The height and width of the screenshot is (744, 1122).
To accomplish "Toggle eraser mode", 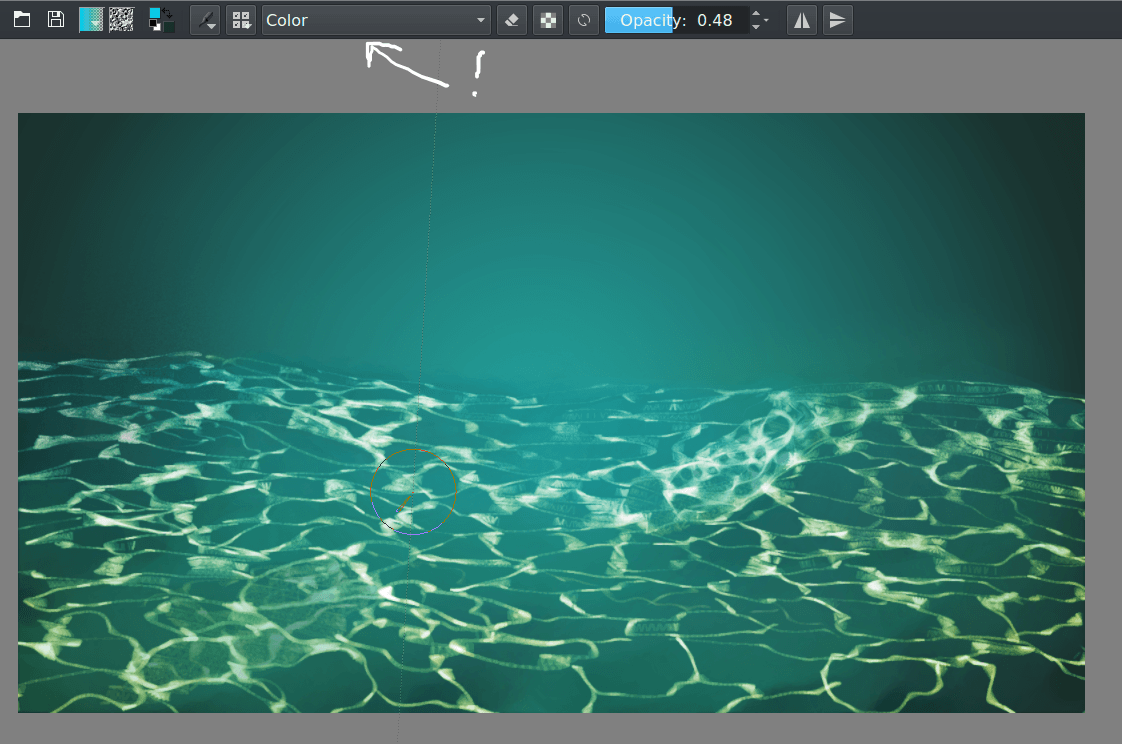I will (511, 19).
